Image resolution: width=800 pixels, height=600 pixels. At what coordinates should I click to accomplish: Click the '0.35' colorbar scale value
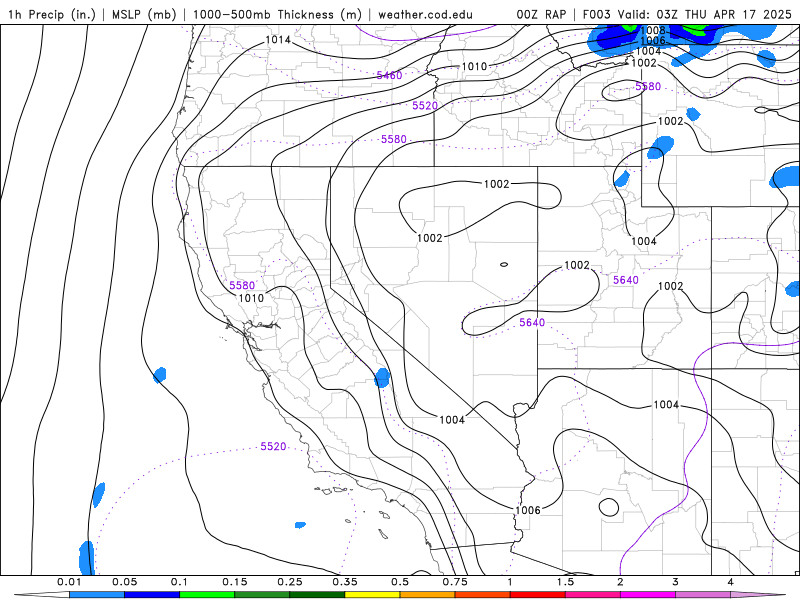click(345, 582)
